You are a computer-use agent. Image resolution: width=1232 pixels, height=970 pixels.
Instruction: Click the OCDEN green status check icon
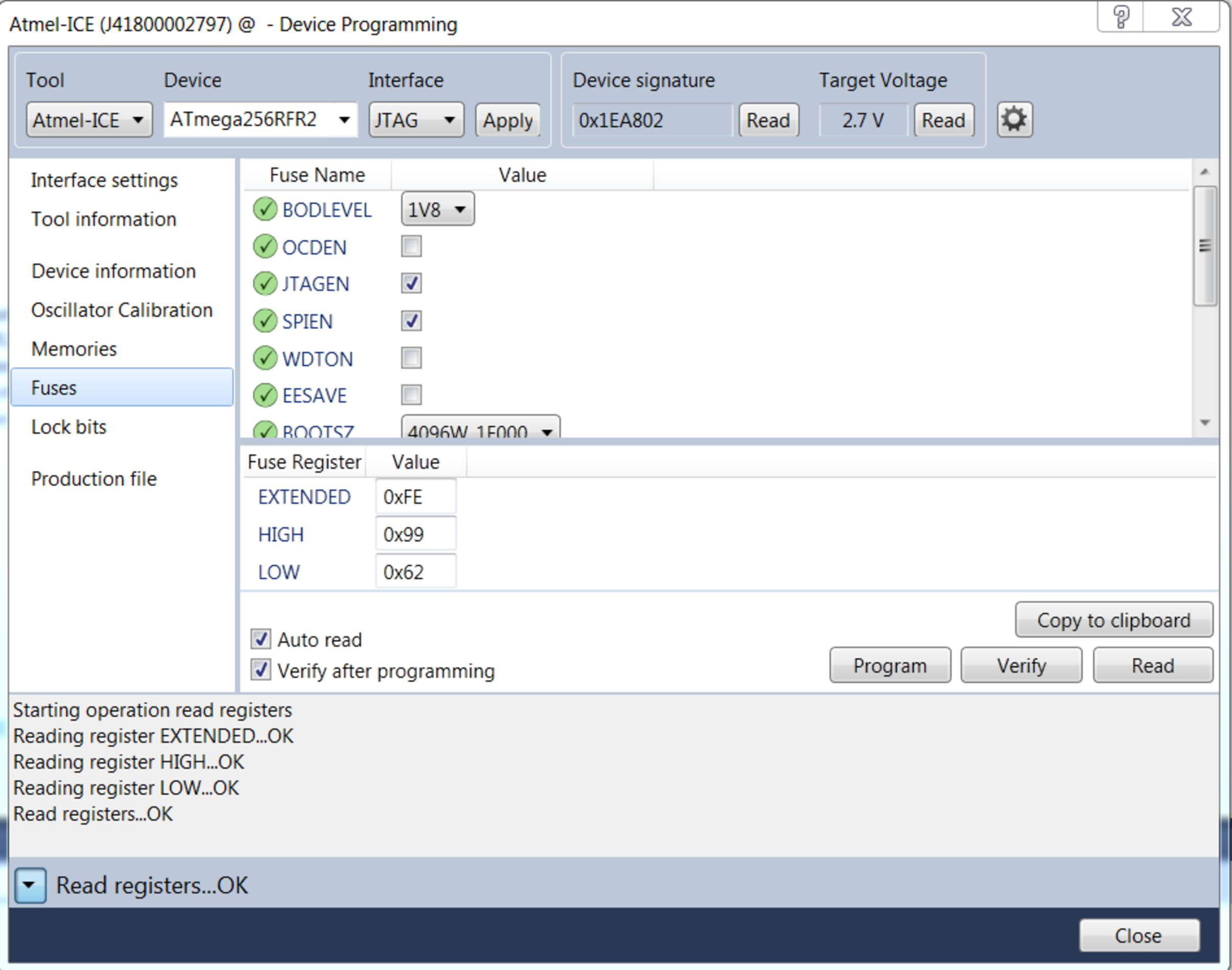pyautogui.click(x=265, y=247)
